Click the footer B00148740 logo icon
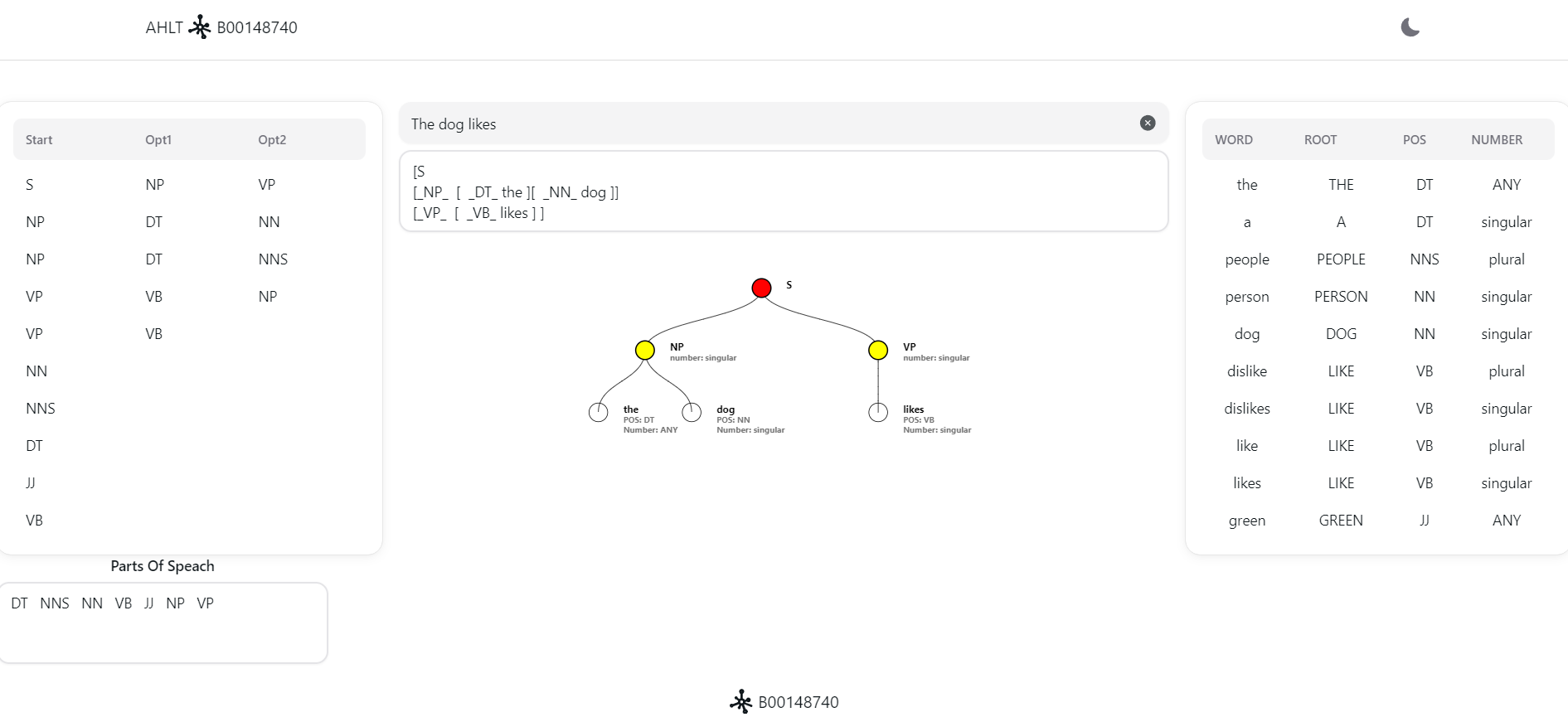The image size is (1568, 717). pos(740,701)
